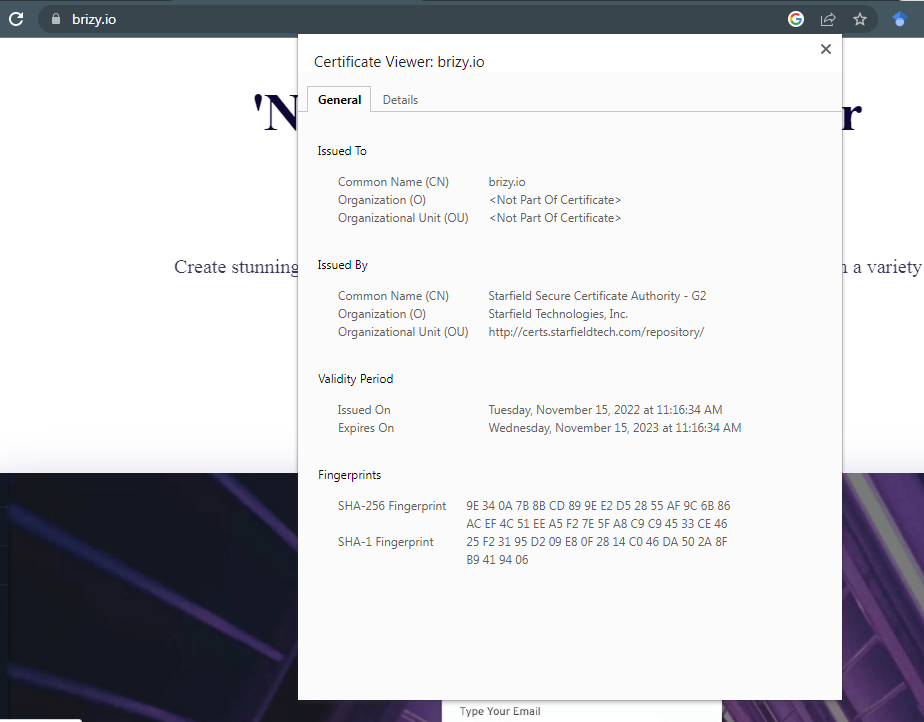The image size is (924, 722).
Task: Click the Type Your Email field
Action: coord(582,711)
